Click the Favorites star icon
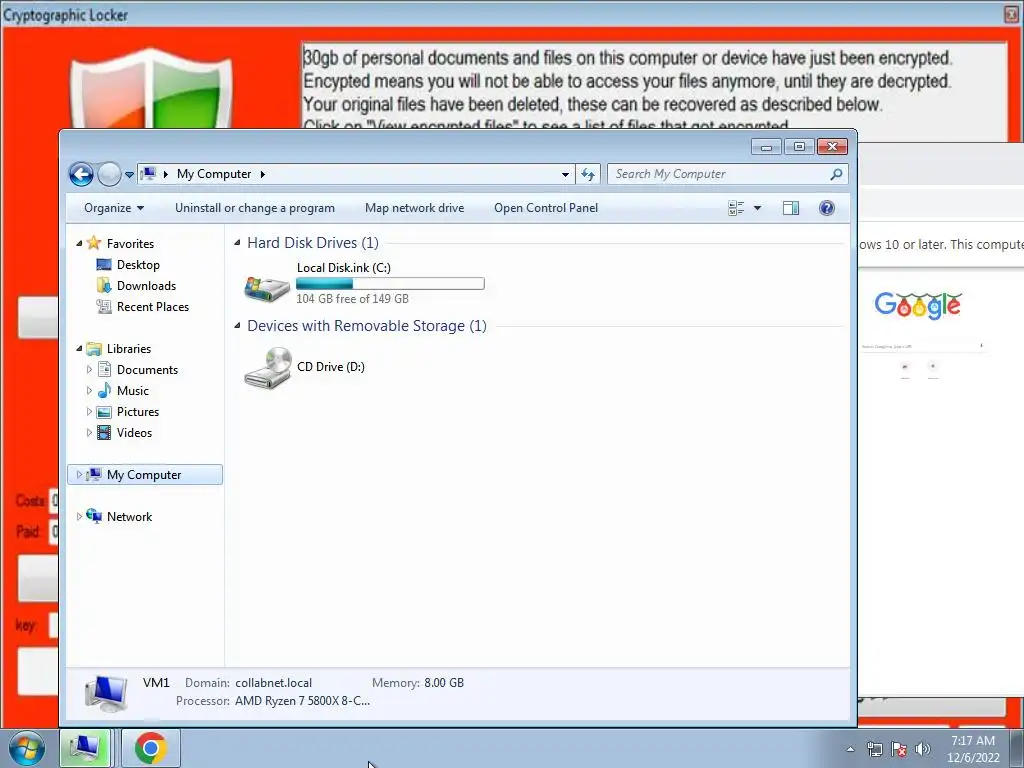The image size is (1024, 768). tap(94, 243)
